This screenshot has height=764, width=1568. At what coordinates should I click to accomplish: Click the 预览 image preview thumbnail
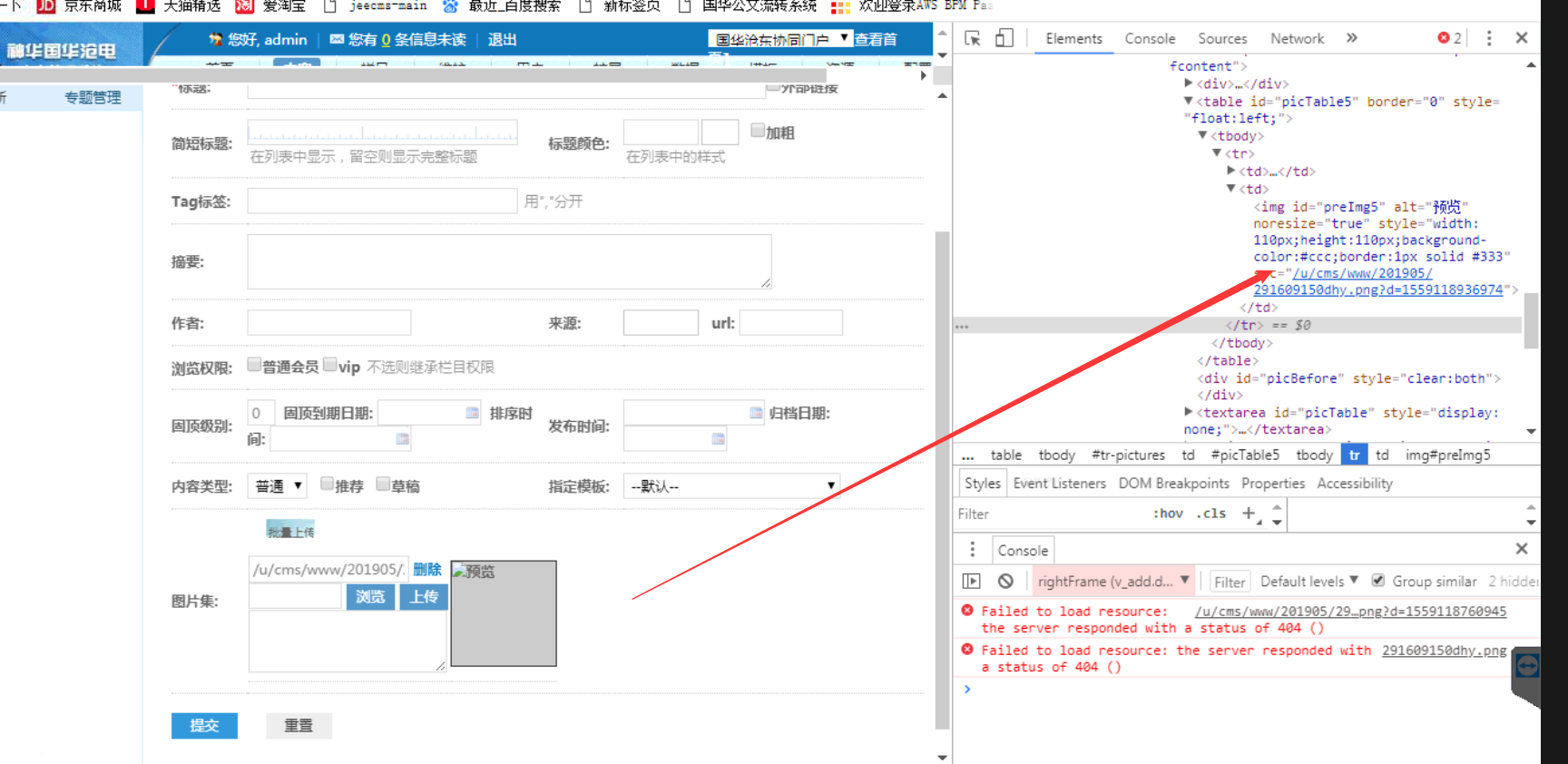click(x=504, y=613)
